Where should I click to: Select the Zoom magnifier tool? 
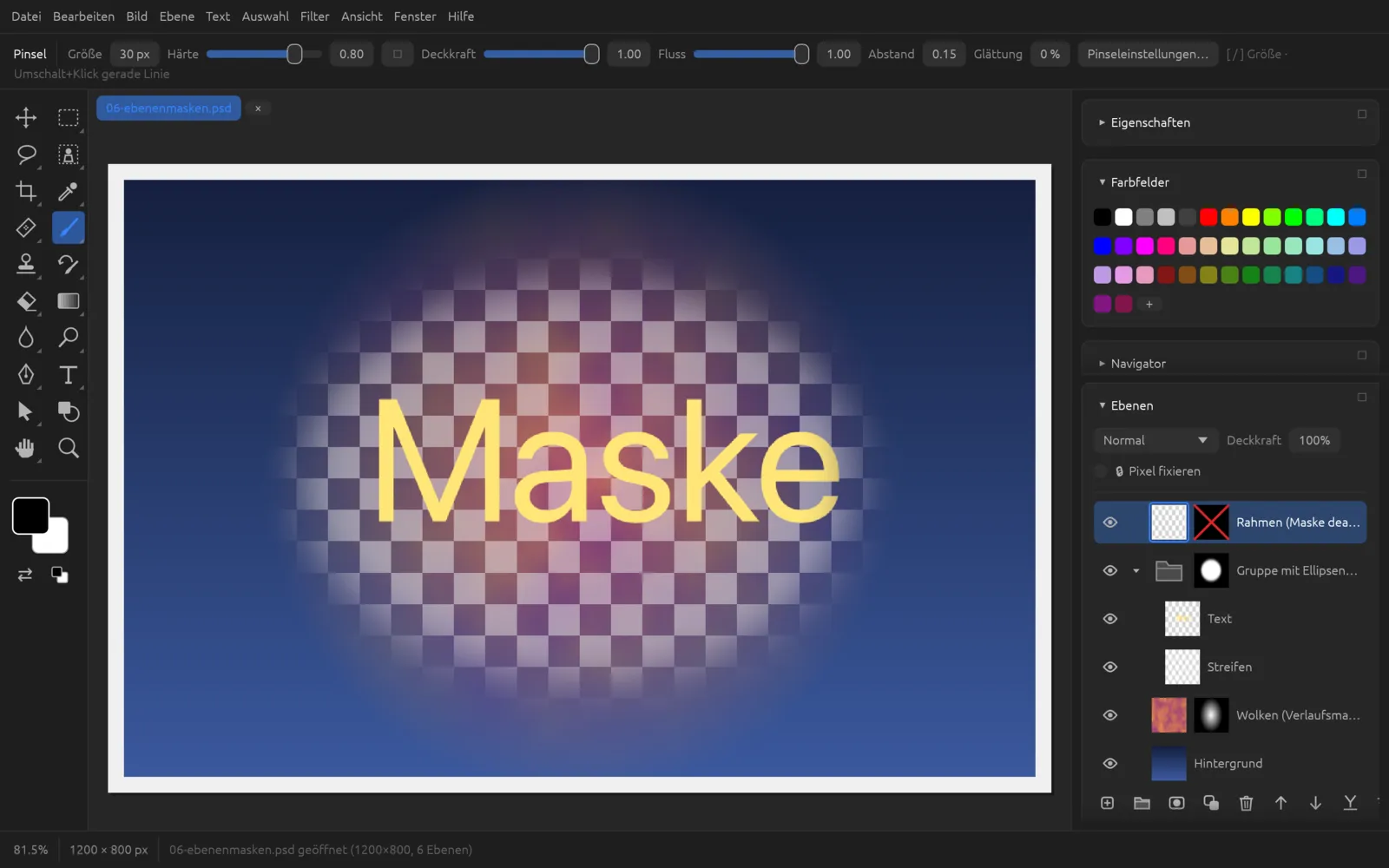[x=68, y=448]
